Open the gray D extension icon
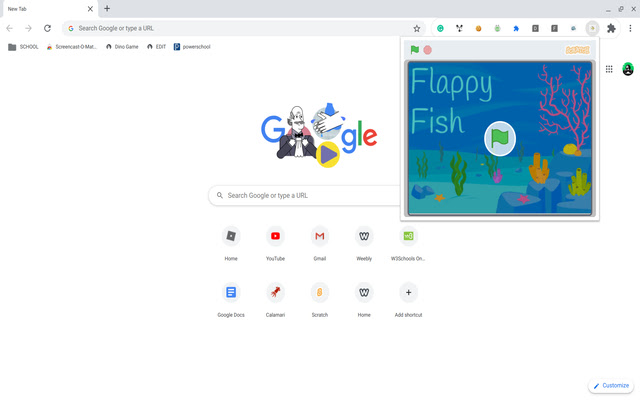This screenshot has width=640, height=400. (x=535, y=29)
